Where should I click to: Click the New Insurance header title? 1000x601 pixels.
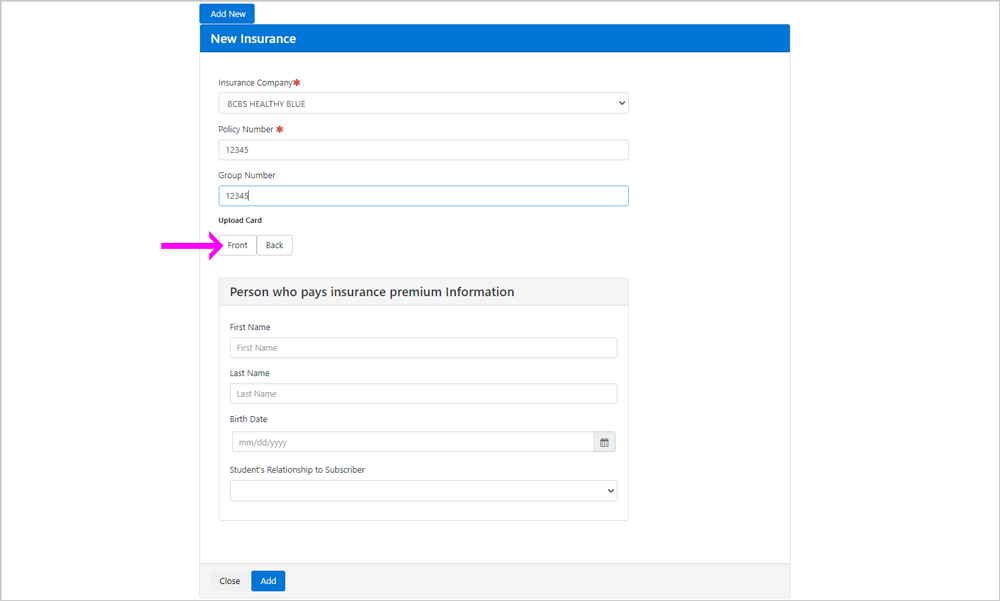click(x=253, y=39)
